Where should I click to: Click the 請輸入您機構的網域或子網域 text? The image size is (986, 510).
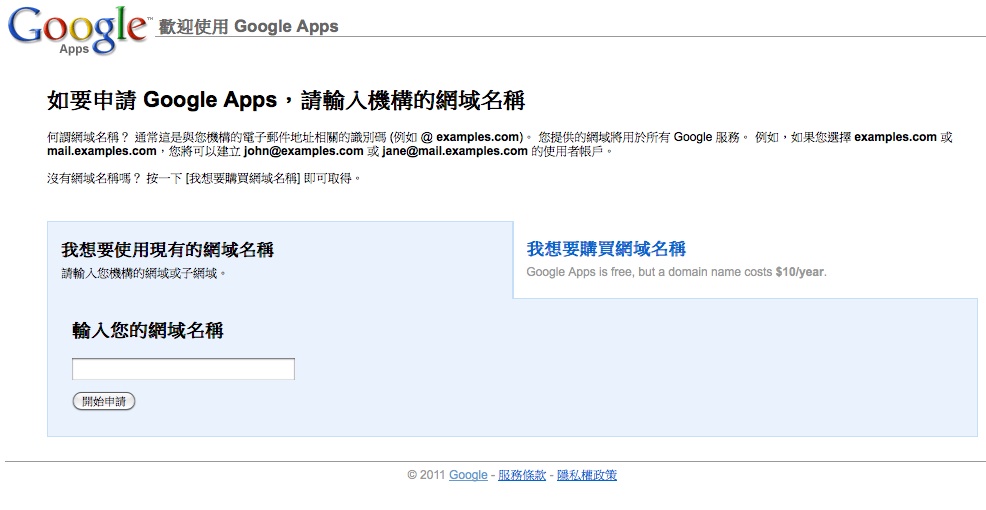point(143,274)
